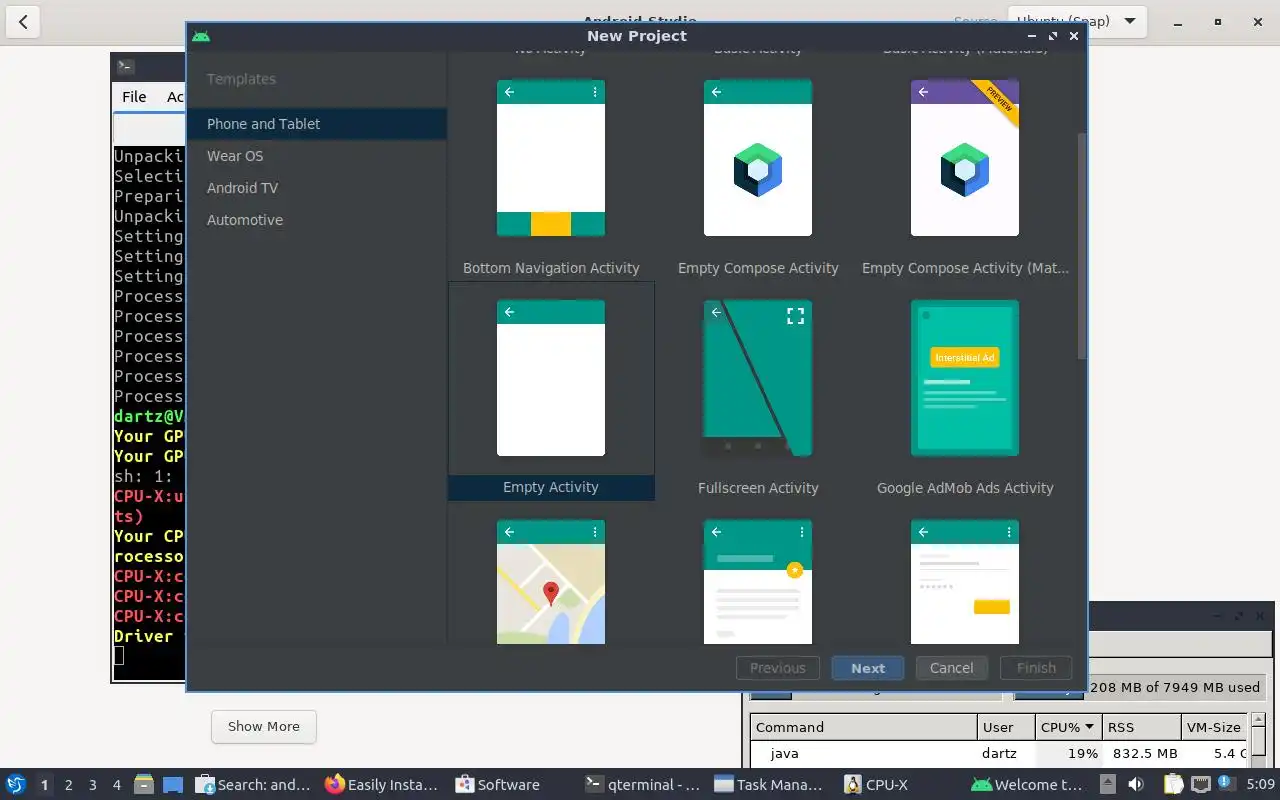
Task: Open the File menu in the terminal window
Action: coord(134,97)
